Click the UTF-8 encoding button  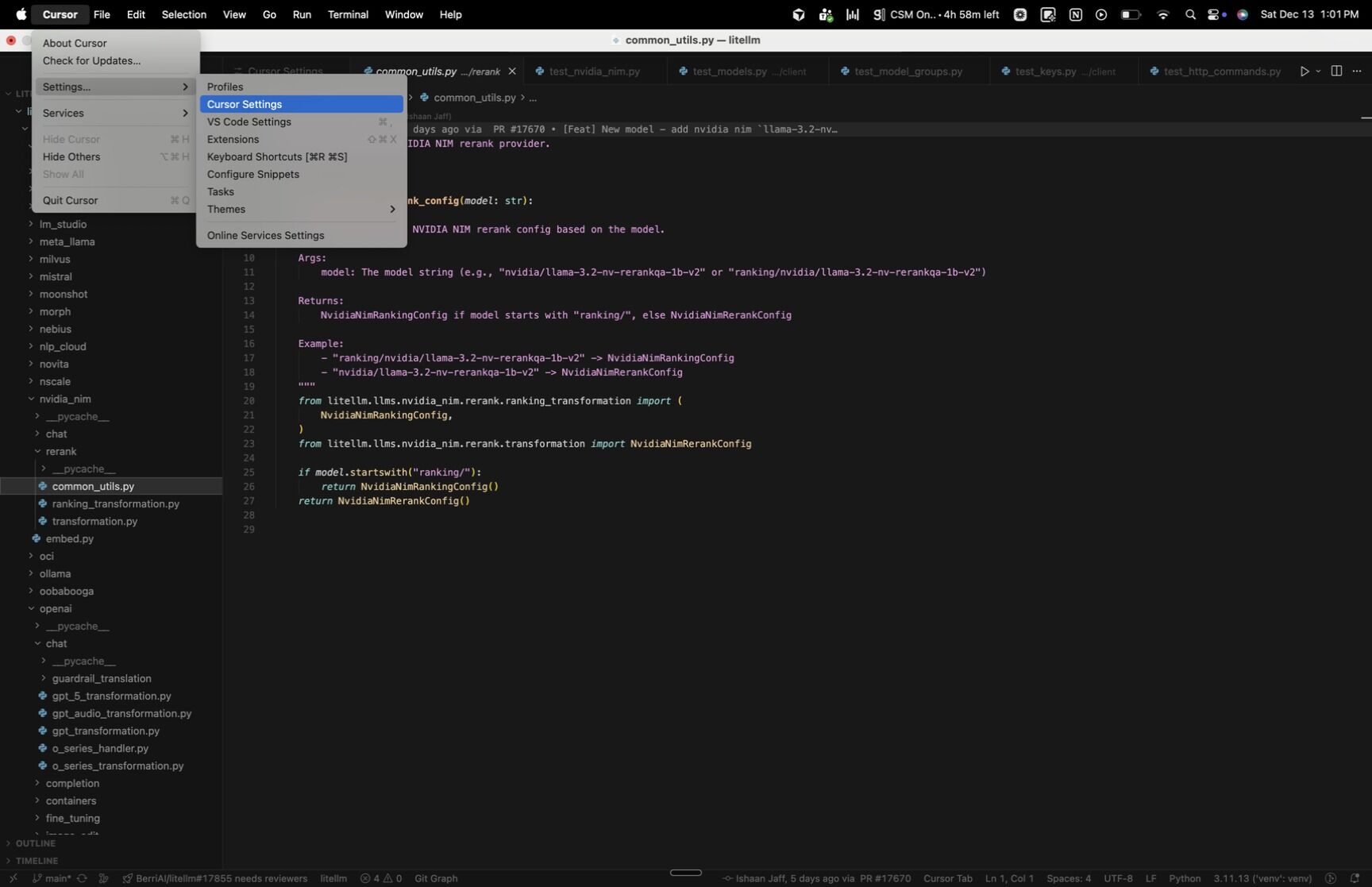1118,878
